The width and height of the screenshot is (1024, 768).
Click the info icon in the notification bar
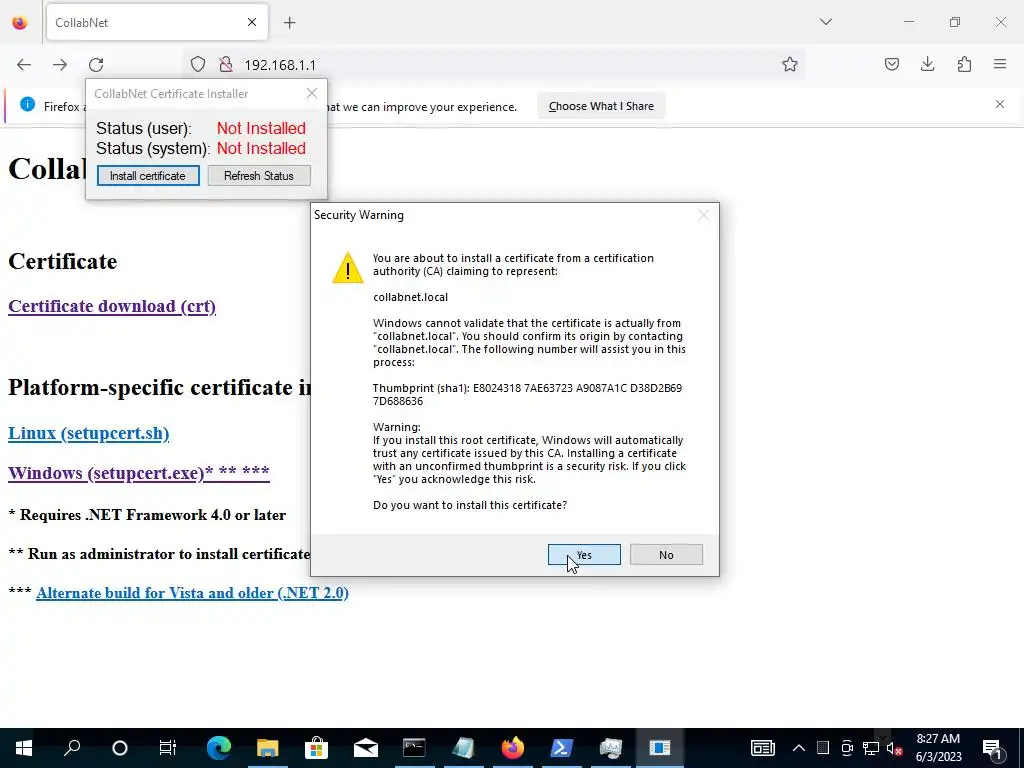[x=27, y=104]
